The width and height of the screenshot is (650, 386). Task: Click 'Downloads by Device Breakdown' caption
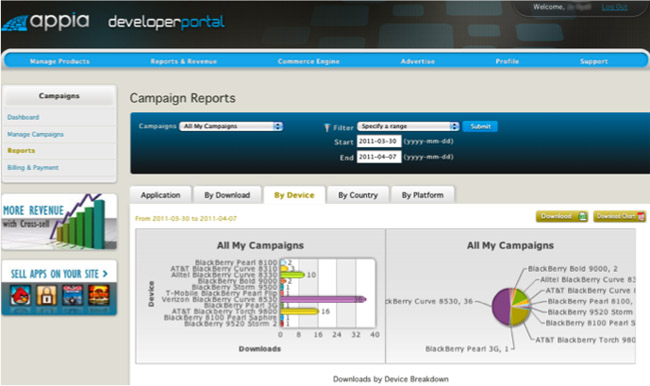(390, 379)
